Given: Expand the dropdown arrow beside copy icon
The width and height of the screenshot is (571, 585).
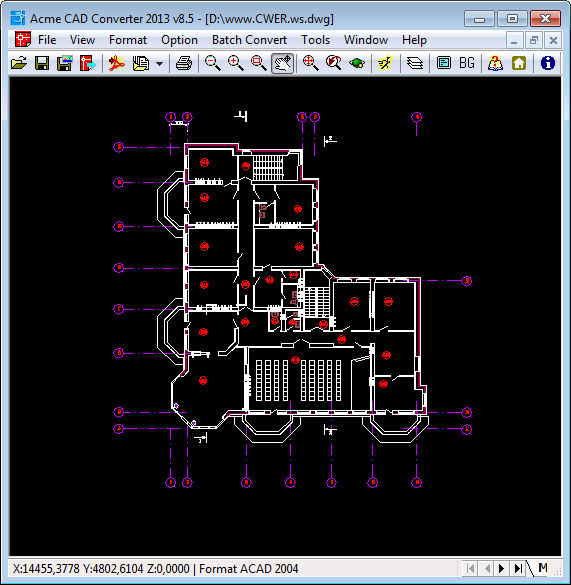Looking at the screenshot, I should click(159, 64).
